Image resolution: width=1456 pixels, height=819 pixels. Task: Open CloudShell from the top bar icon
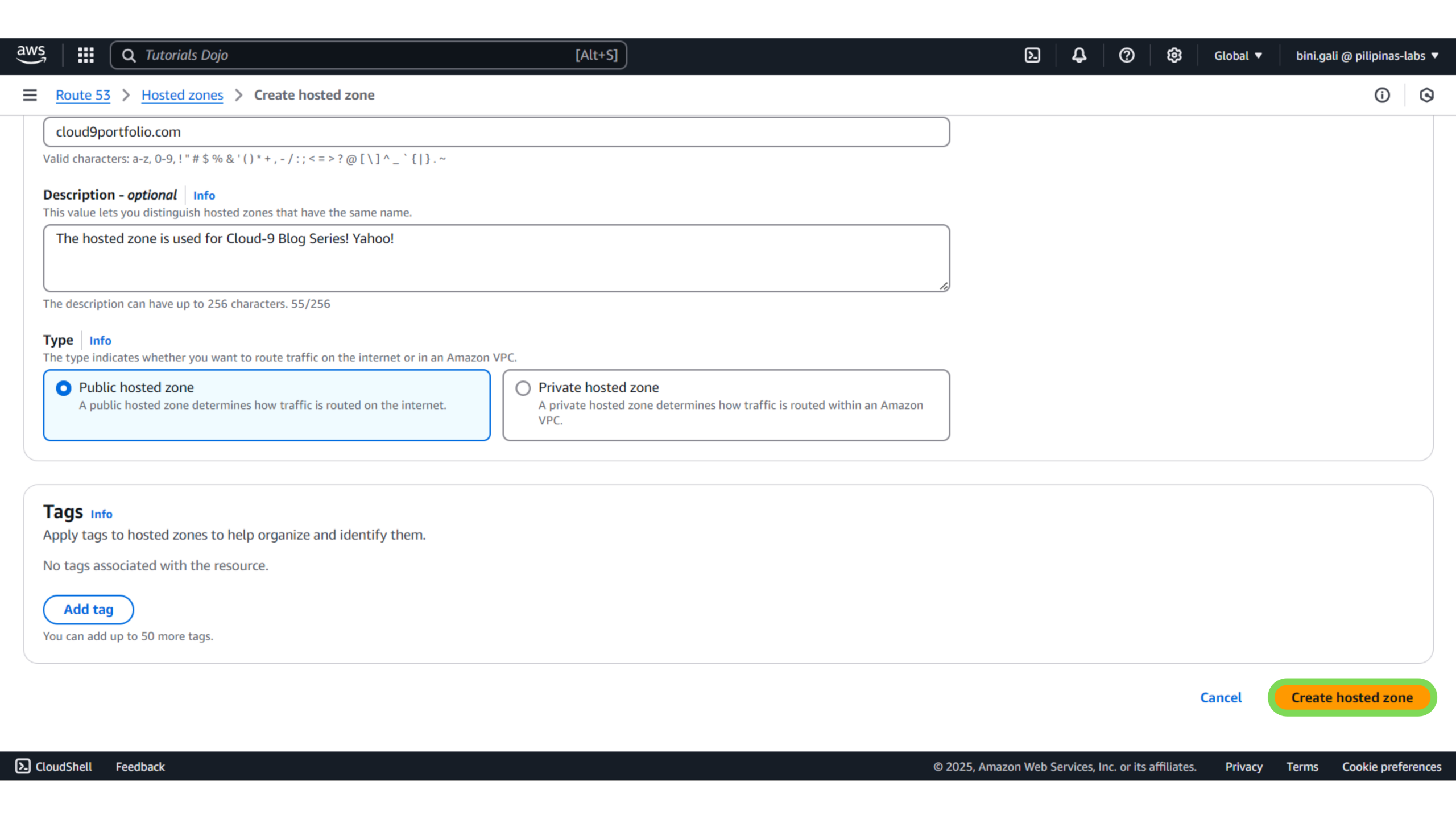coord(1032,55)
